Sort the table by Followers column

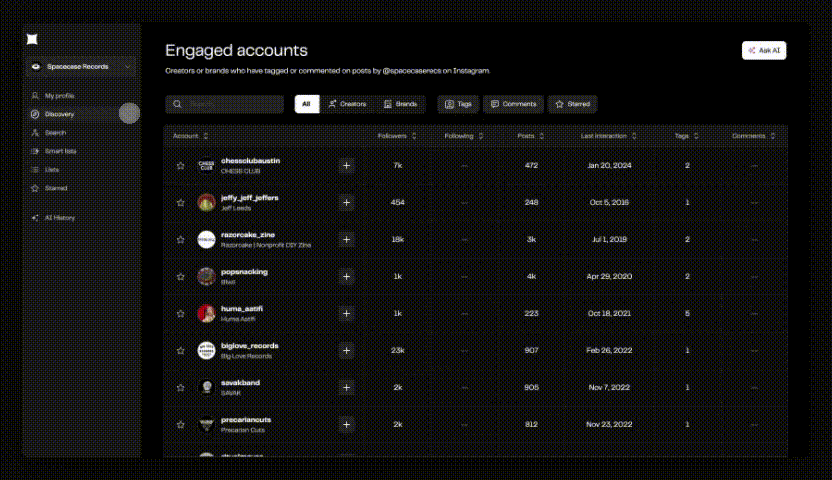397,136
